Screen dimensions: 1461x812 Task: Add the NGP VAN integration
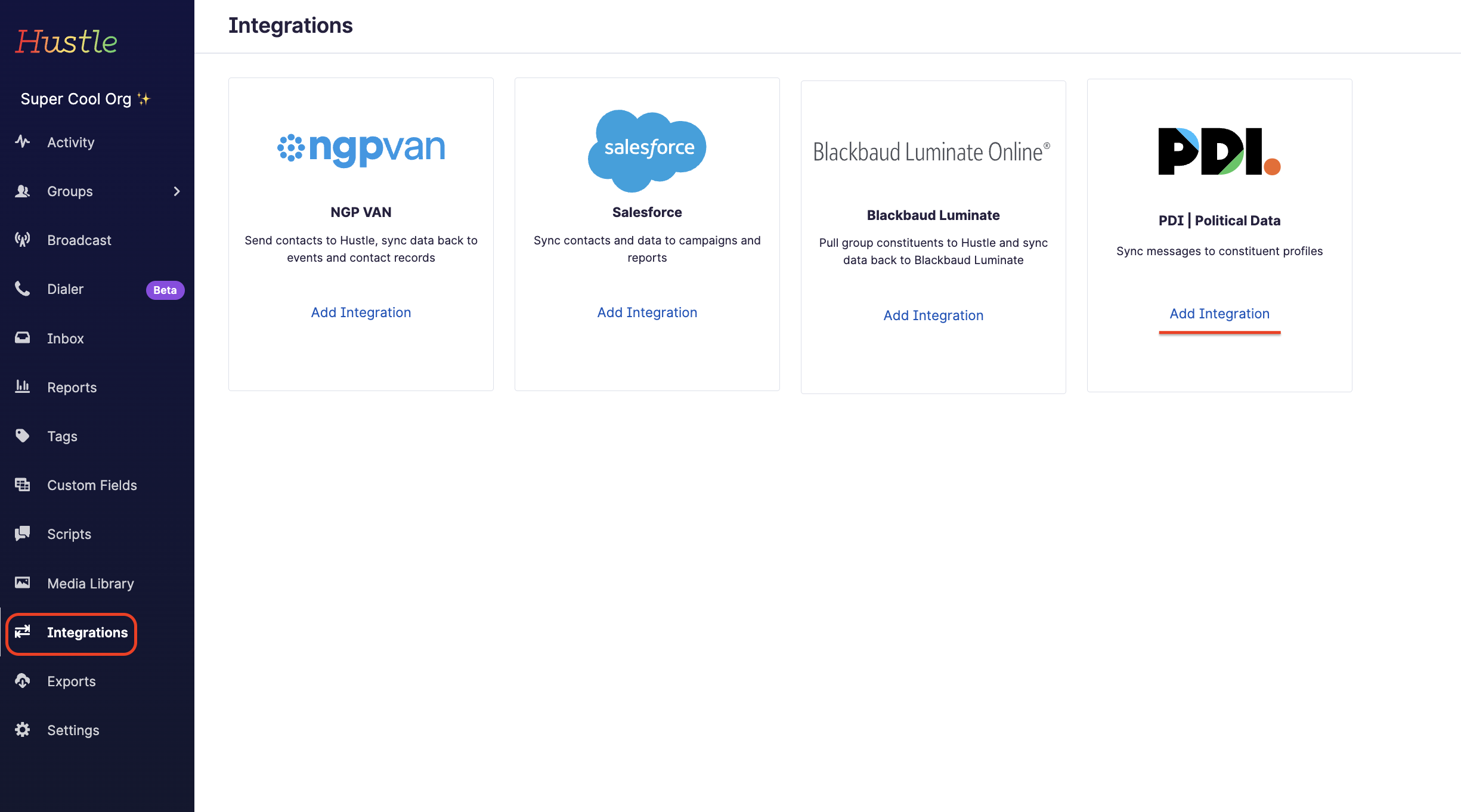(361, 312)
